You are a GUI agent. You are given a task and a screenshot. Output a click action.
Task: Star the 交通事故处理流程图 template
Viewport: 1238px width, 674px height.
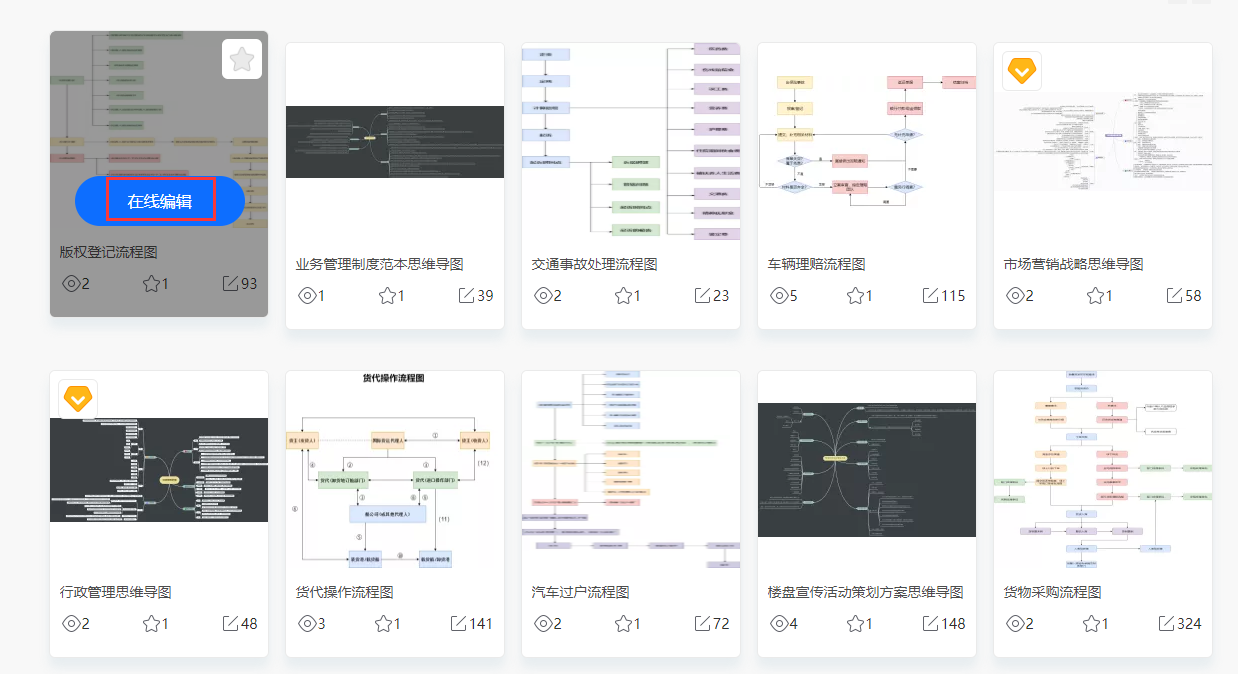[x=624, y=295]
